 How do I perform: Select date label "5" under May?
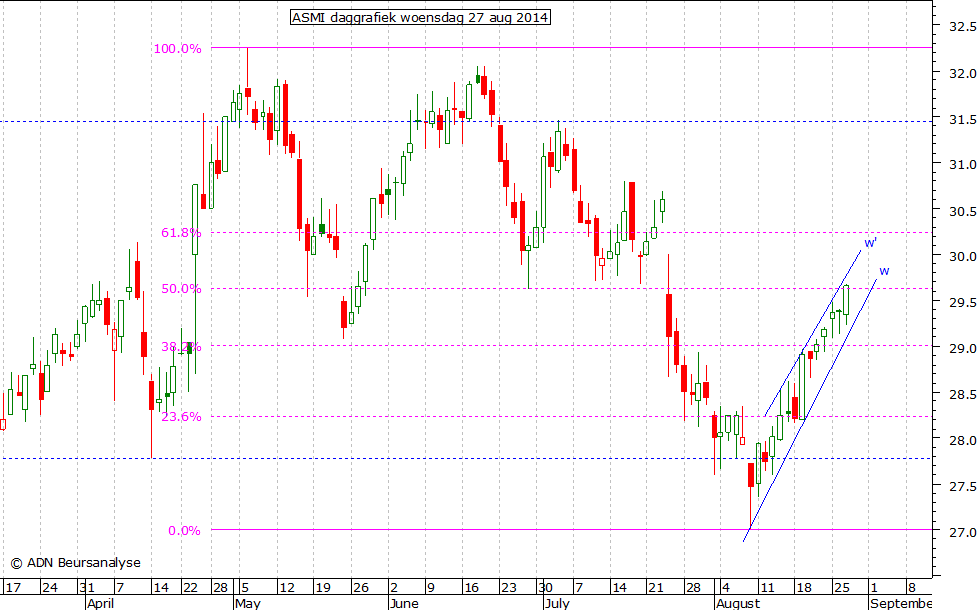point(245,588)
